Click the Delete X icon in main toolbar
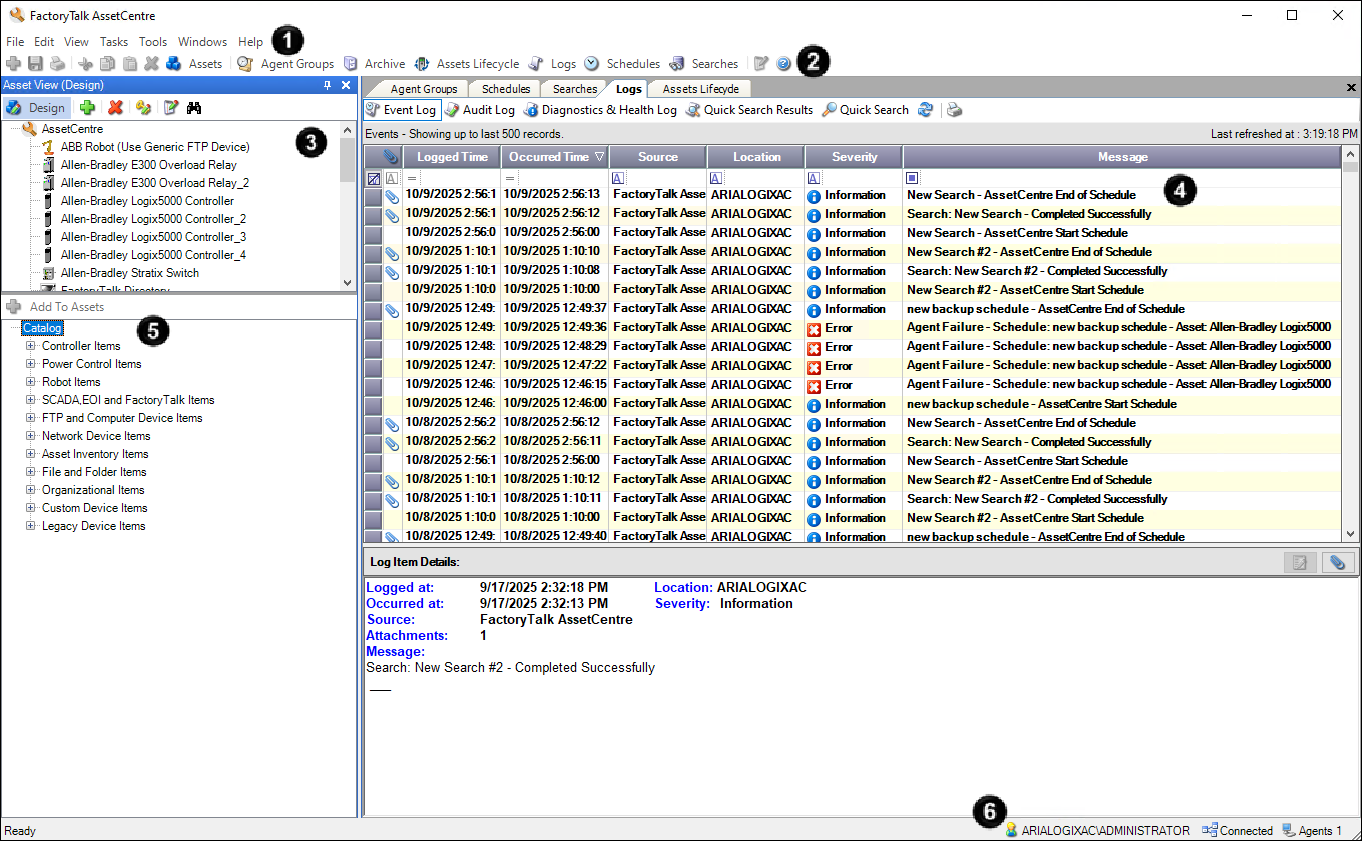 [x=151, y=64]
